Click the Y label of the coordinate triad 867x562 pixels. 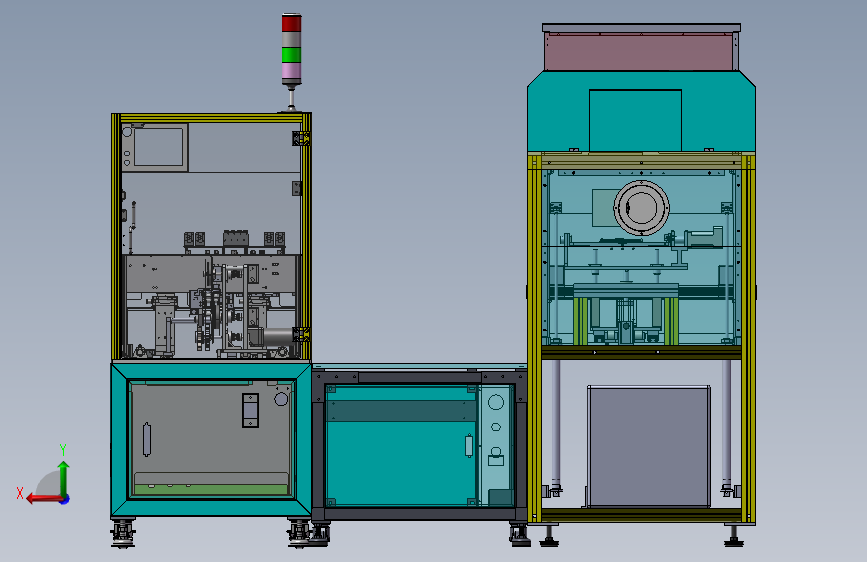[x=63, y=449]
